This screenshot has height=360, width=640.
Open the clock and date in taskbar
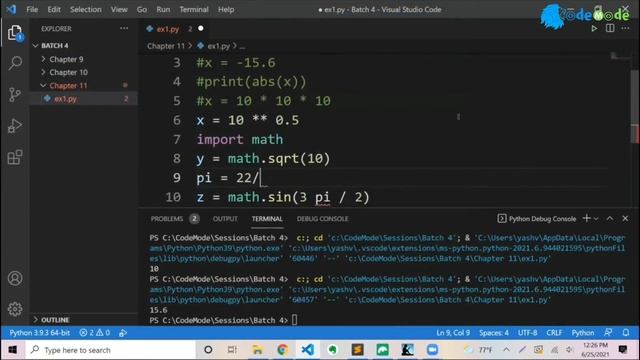[596, 350]
